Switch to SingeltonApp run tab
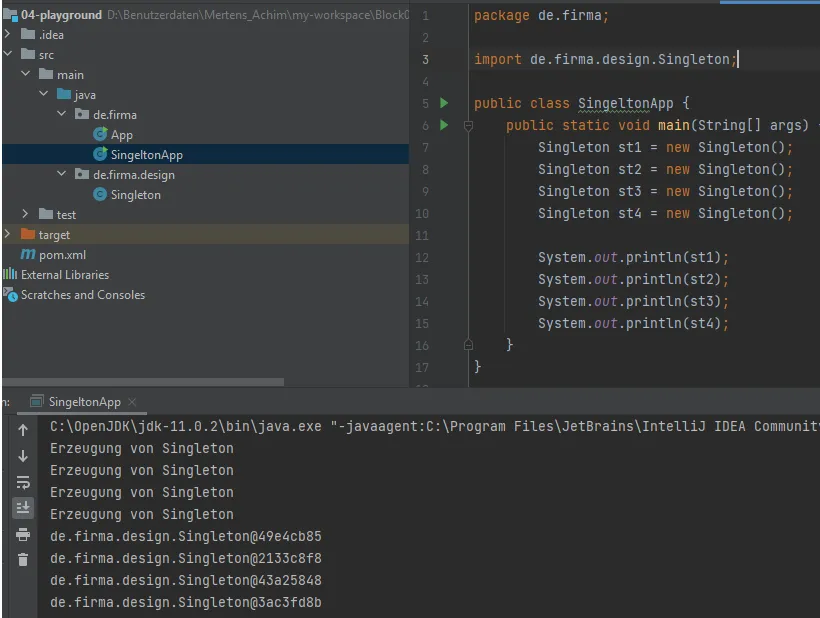Image resolution: width=820 pixels, height=618 pixels. [x=84, y=402]
